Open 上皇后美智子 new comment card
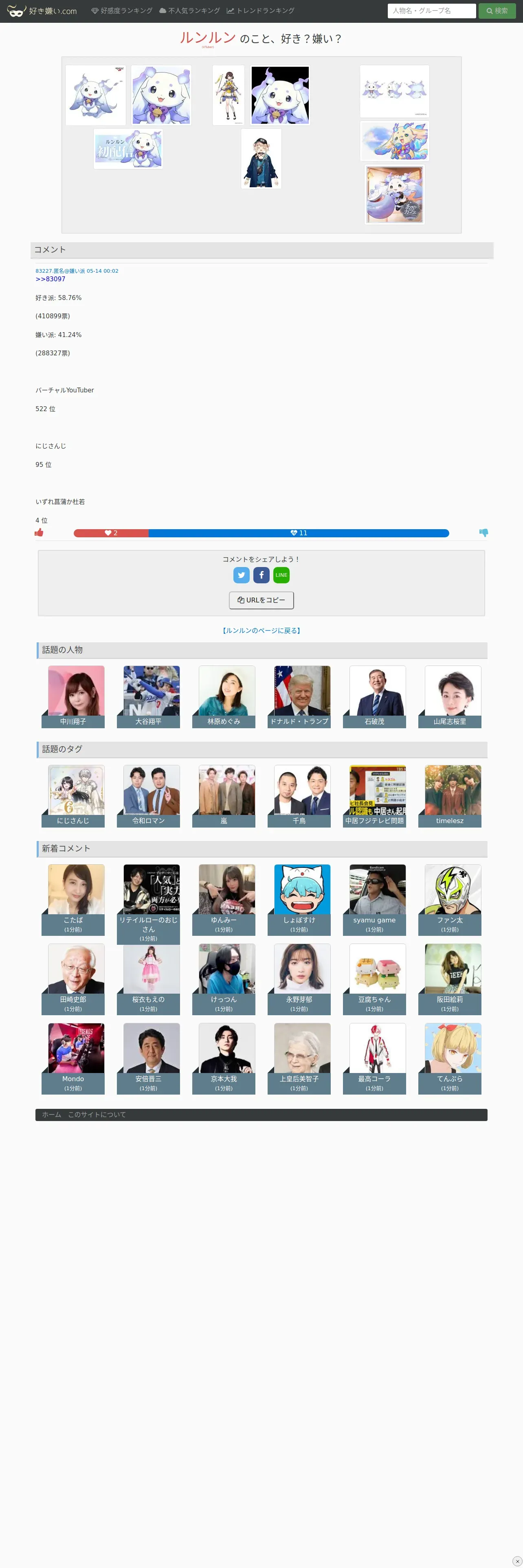Screen dimensions: 523x1568 coord(299,1058)
